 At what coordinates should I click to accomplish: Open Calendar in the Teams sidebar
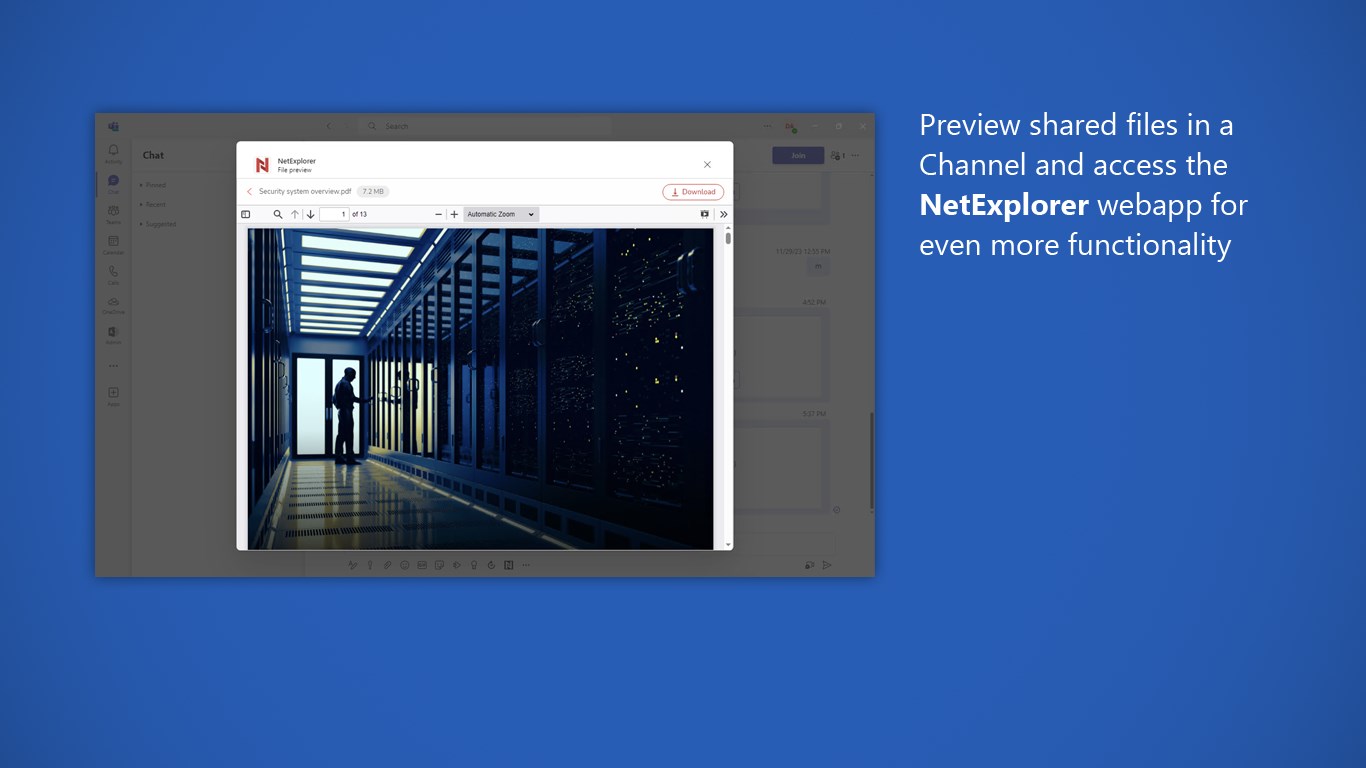pos(113,244)
